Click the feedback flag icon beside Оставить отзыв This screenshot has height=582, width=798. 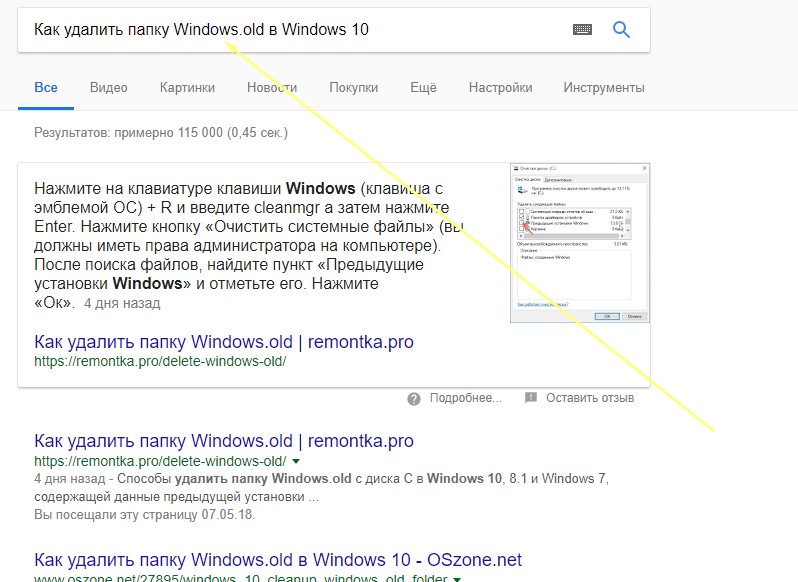click(x=531, y=397)
